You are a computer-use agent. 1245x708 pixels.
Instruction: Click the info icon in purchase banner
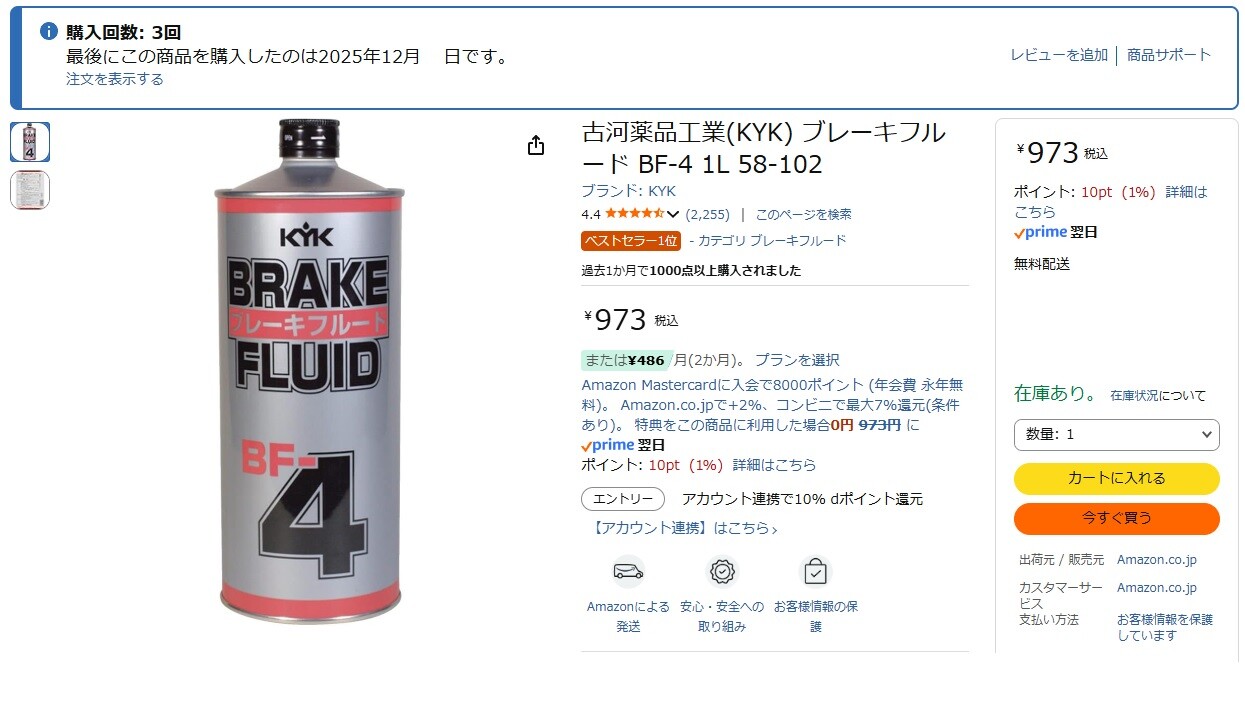49,32
